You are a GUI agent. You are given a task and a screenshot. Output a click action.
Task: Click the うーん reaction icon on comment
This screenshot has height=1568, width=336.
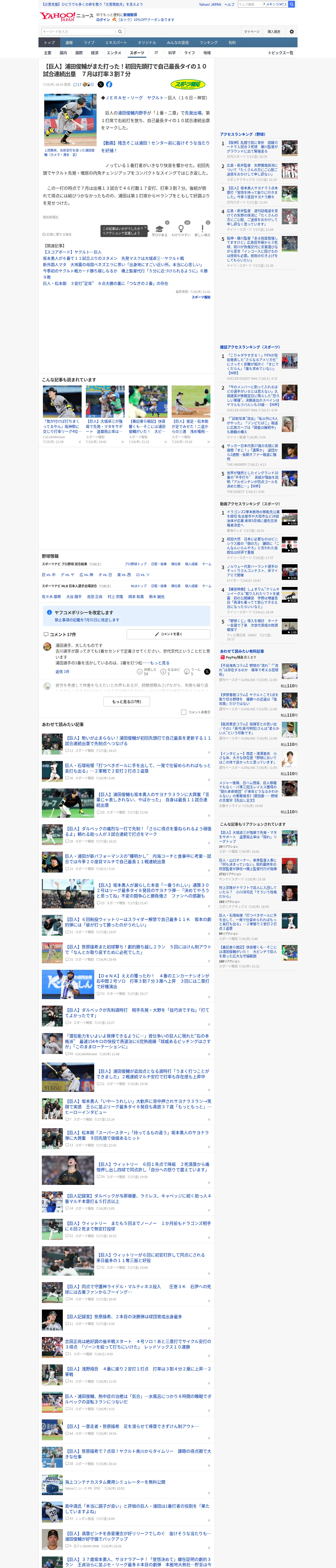pos(187,672)
